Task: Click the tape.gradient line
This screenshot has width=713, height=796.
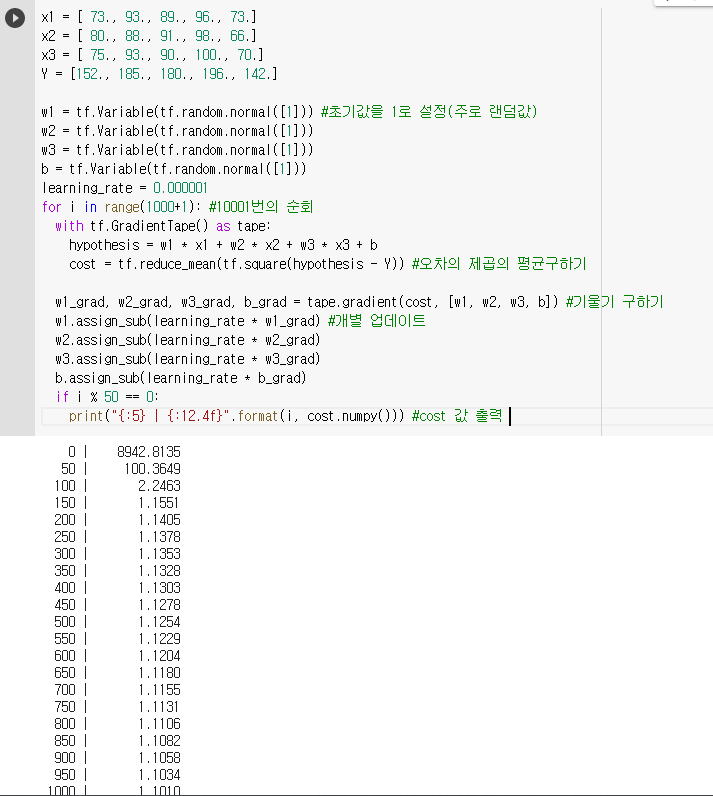Action: point(359,302)
